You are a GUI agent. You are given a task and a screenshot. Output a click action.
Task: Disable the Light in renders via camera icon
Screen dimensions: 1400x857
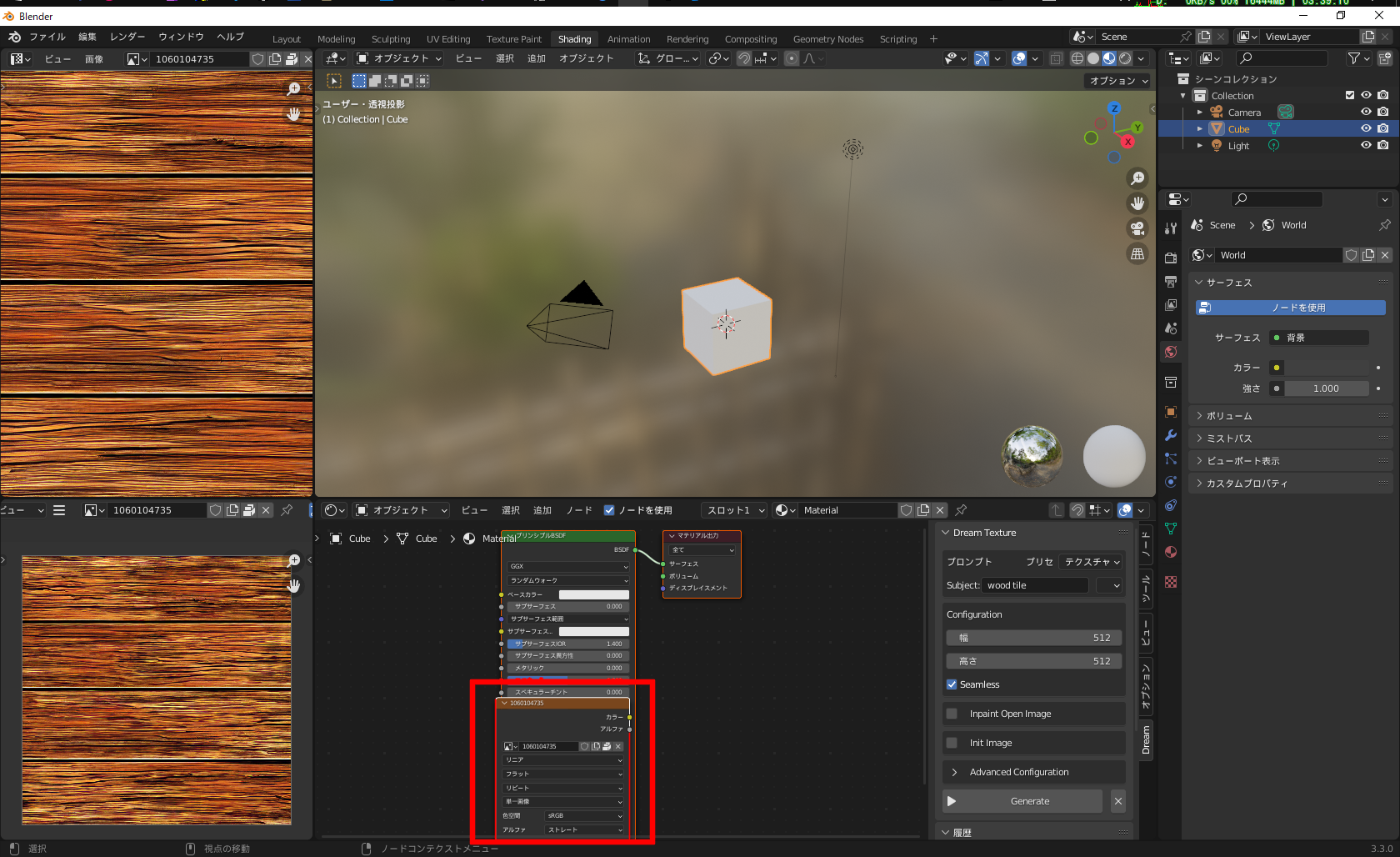(1383, 145)
